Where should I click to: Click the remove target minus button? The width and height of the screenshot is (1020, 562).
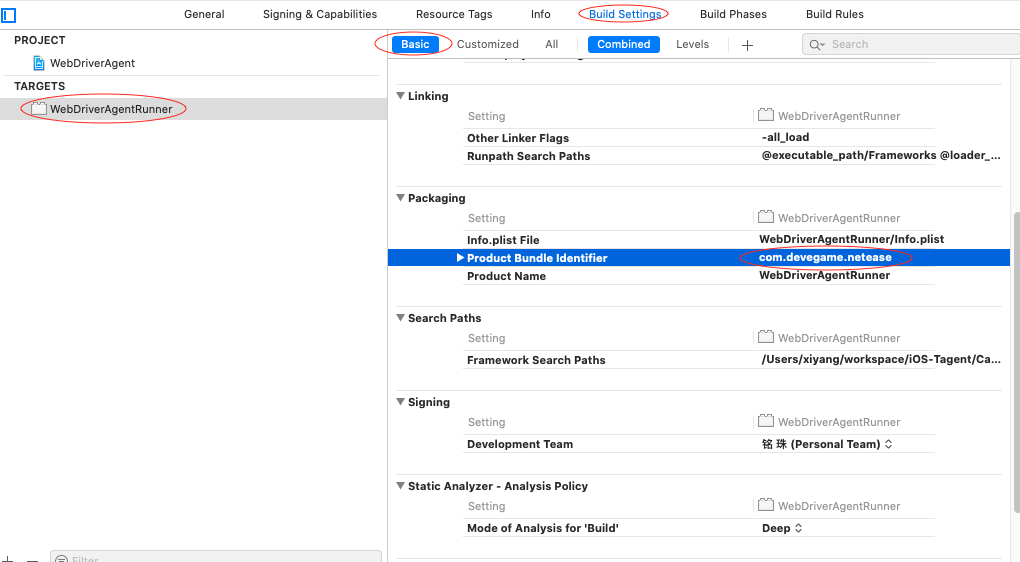click(33, 559)
